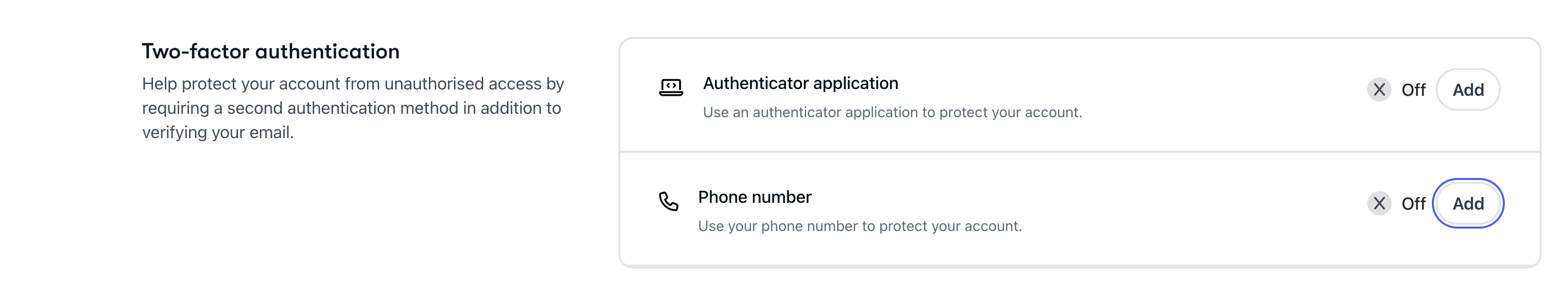Select the Phone number title
This screenshot has width=1568, height=285.
(754, 197)
